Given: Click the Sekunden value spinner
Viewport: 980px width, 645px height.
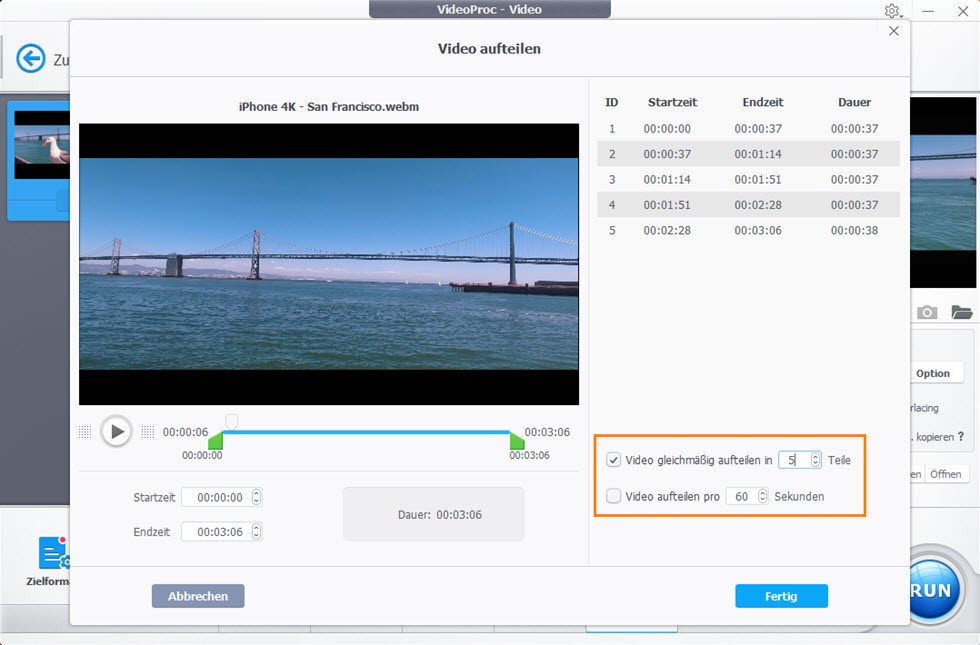Looking at the screenshot, I should [763, 496].
